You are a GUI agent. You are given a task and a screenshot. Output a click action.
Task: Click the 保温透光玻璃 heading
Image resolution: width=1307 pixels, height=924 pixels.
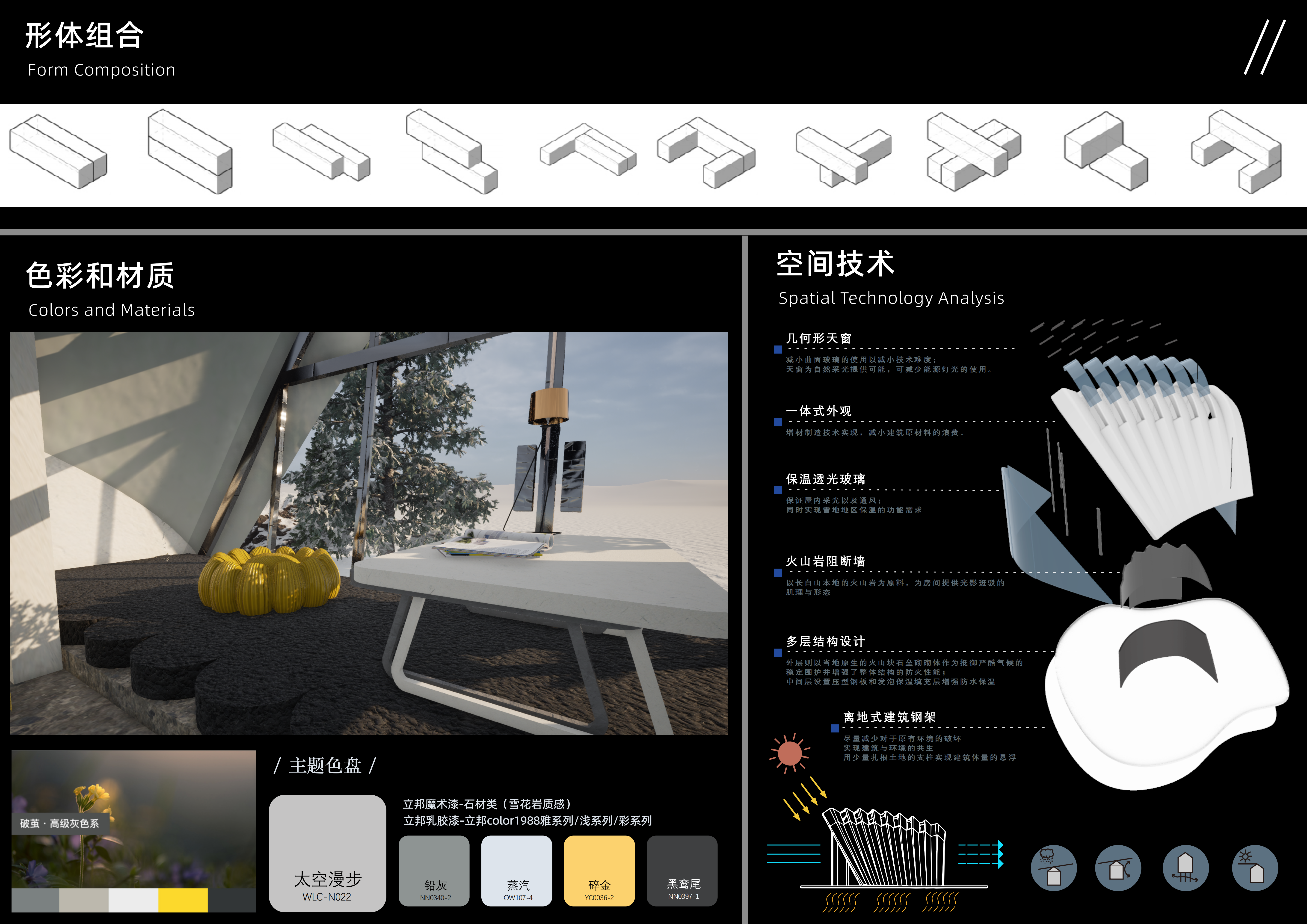[825, 479]
